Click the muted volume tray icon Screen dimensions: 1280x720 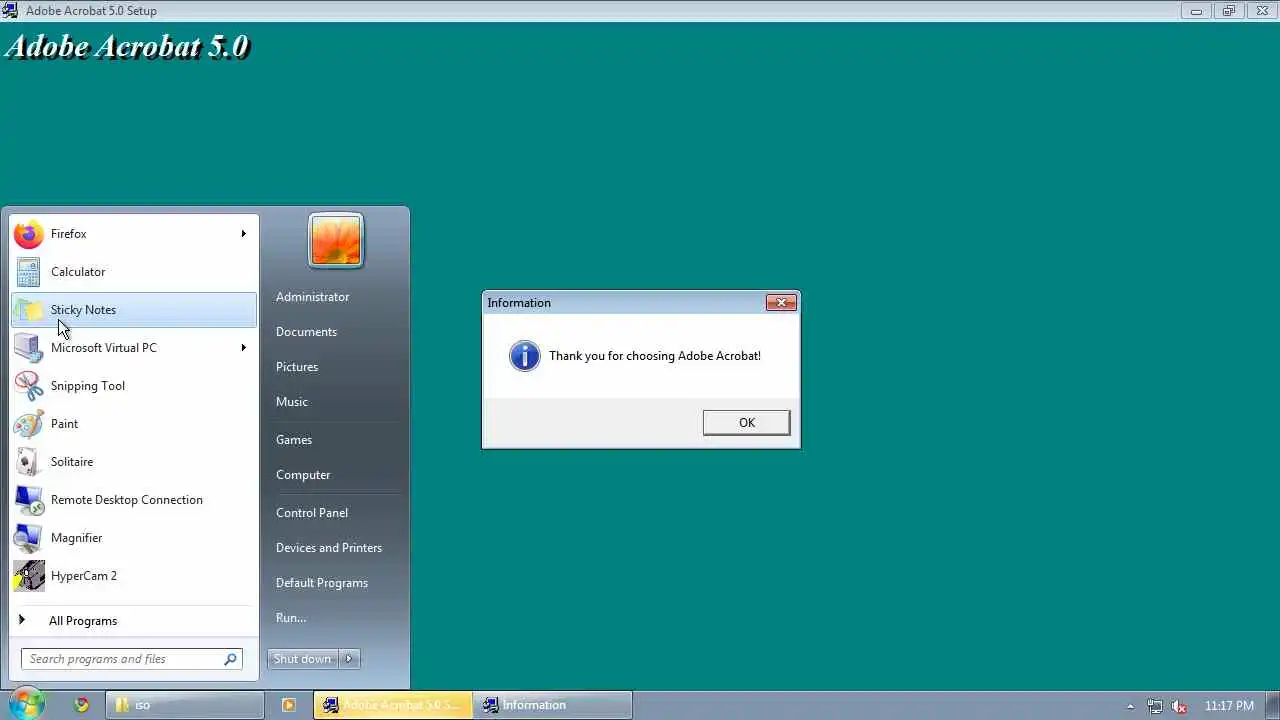click(x=1180, y=706)
